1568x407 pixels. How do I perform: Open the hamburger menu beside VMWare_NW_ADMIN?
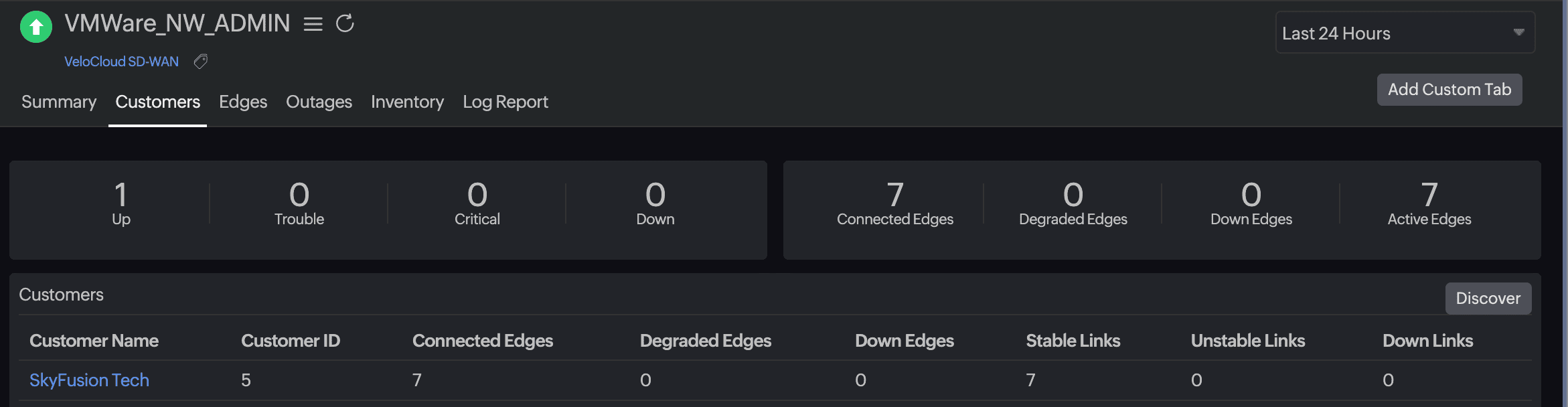pos(312,24)
